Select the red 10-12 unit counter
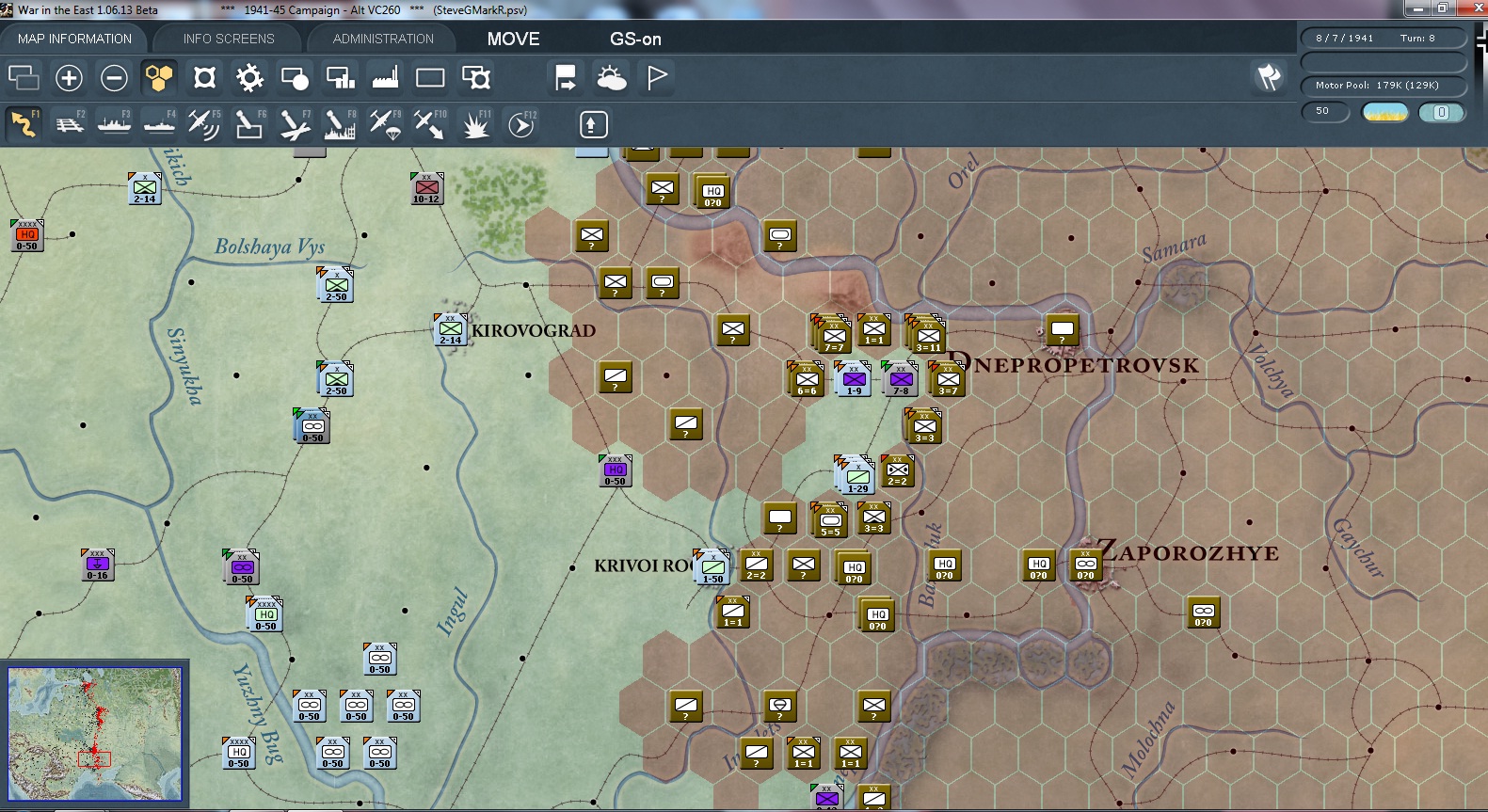The image size is (1488, 812). click(426, 188)
